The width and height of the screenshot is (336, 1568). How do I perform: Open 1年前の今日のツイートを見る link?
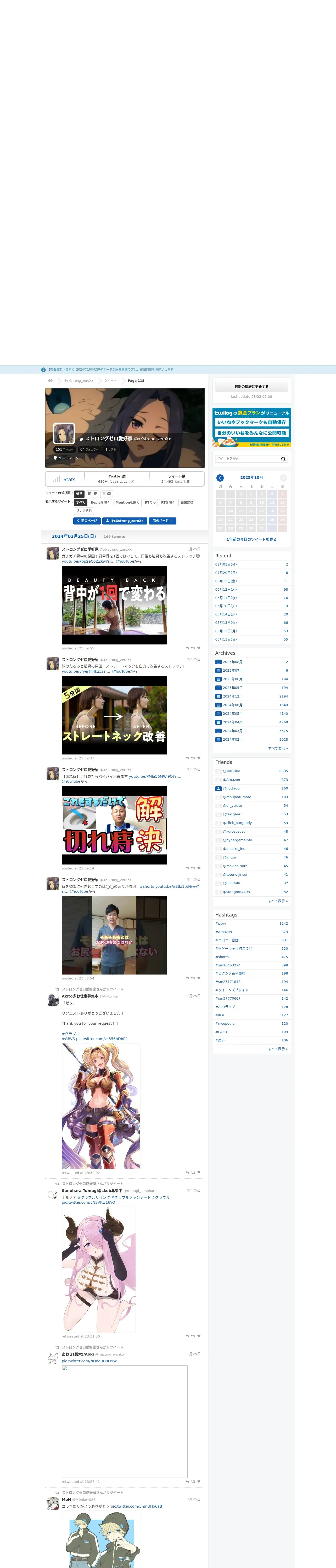coord(252,539)
